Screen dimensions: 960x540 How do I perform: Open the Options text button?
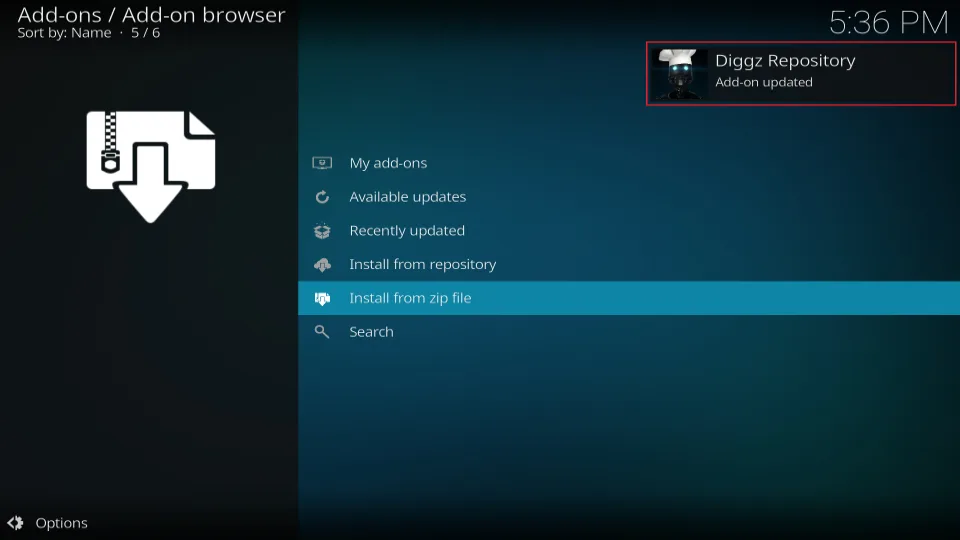[61, 523]
